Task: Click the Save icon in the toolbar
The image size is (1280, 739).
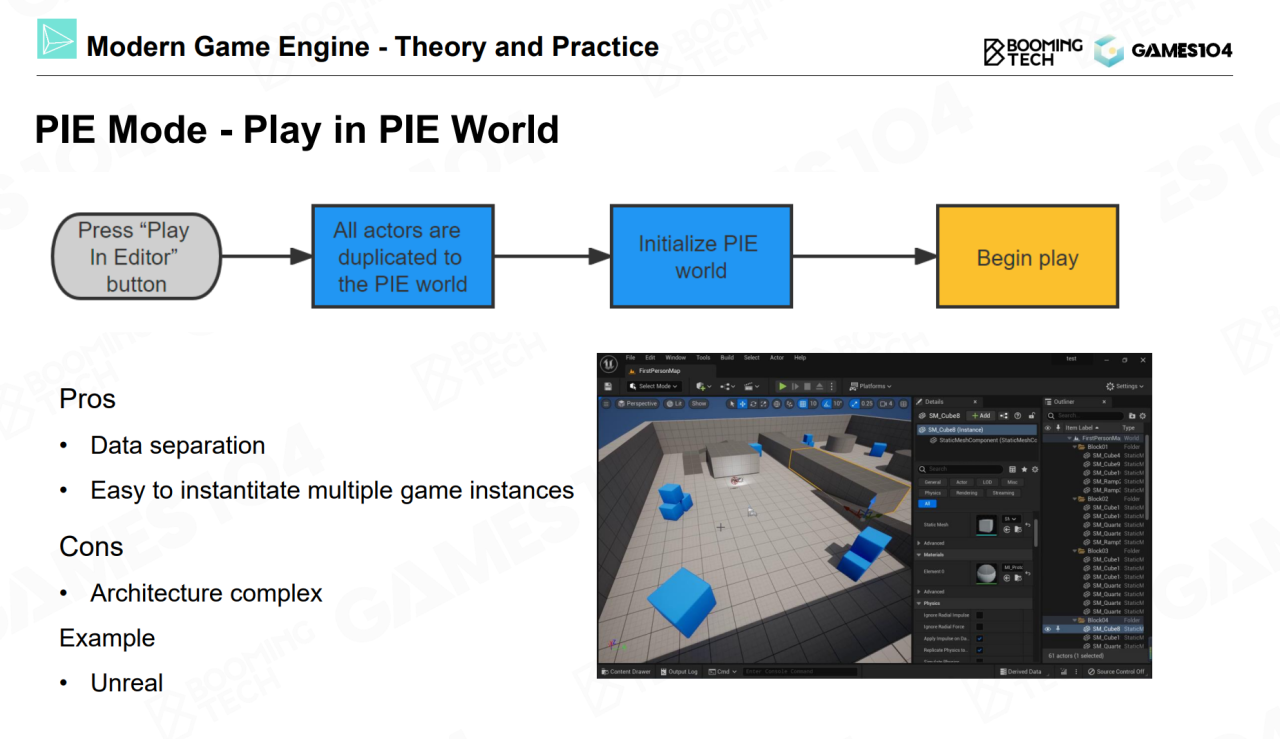Action: point(608,386)
